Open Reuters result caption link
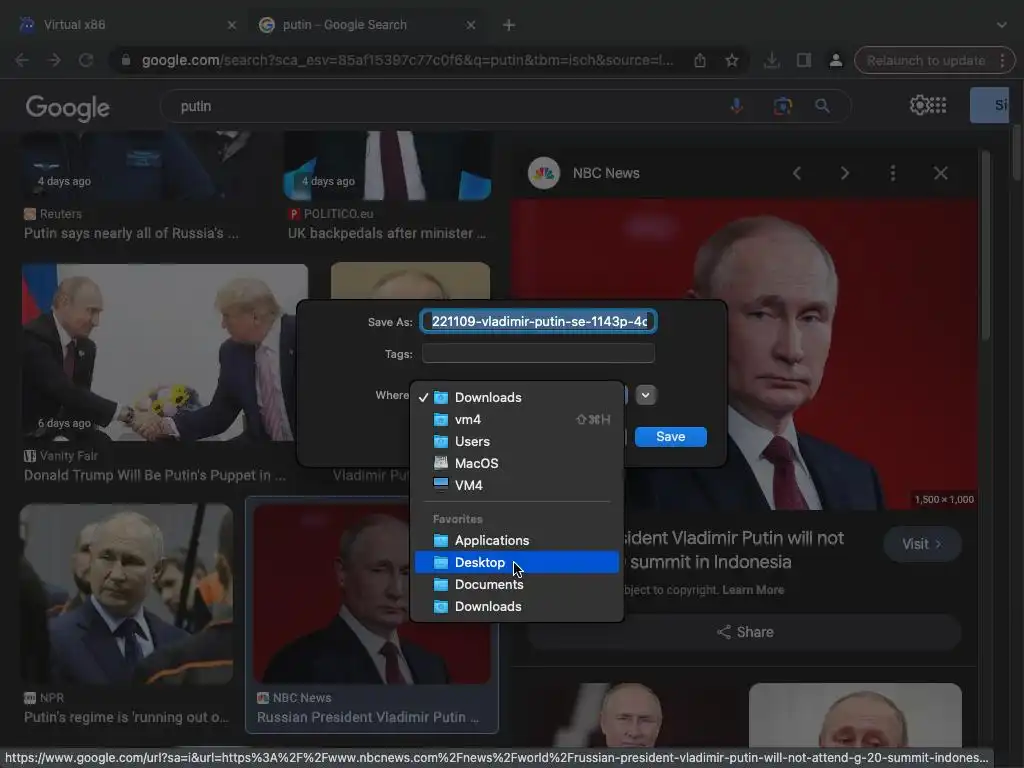 point(131,233)
